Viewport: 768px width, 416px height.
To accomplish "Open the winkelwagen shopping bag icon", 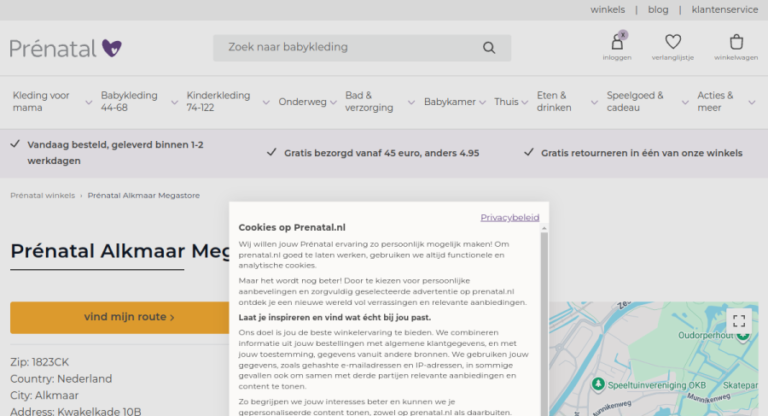I will tap(736, 42).
